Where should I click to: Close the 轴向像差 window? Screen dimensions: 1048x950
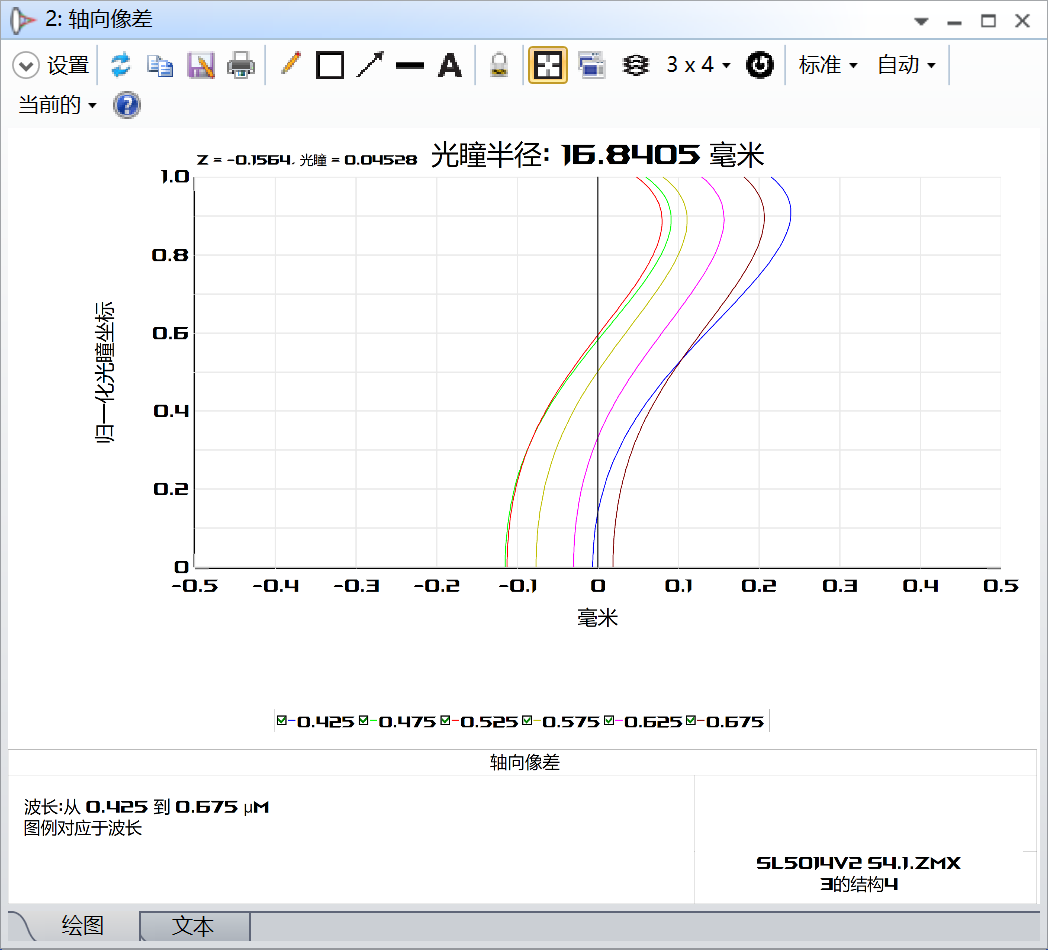click(x=1022, y=21)
